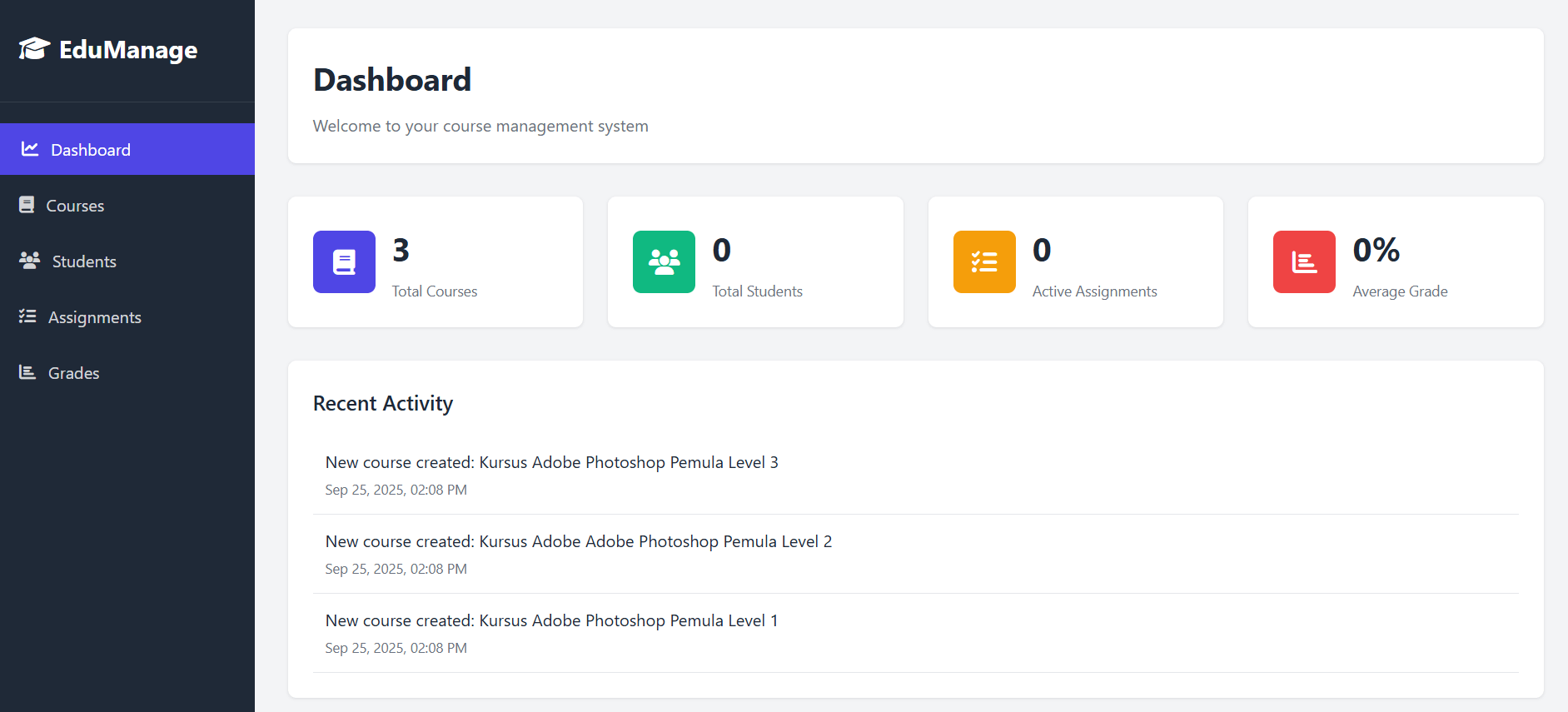Click the EduManage graduation cap logo icon
This screenshot has width=1568, height=712.
click(x=34, y=49)
